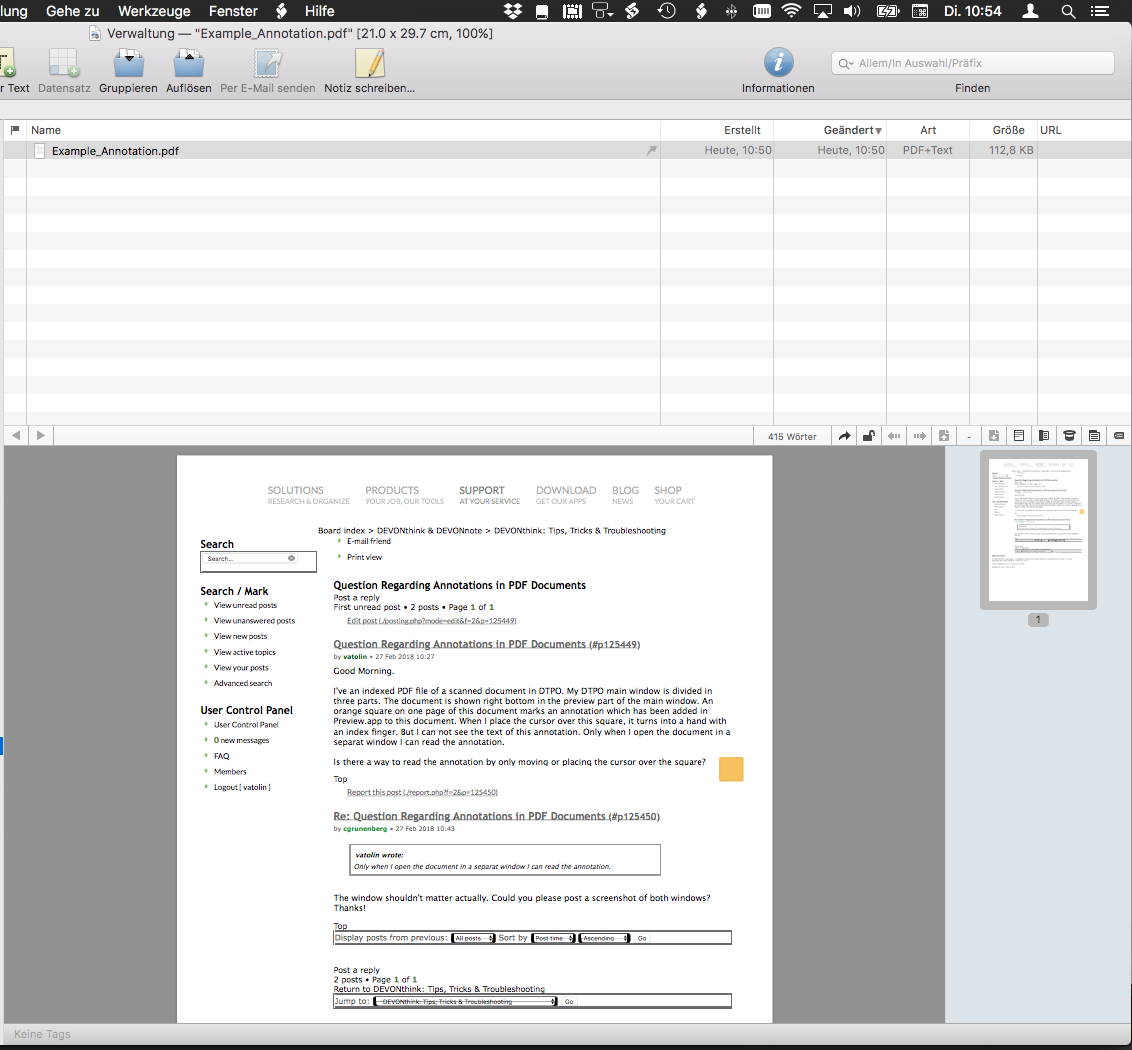Toggle sort direction on the Geändert column

(830, 130)
